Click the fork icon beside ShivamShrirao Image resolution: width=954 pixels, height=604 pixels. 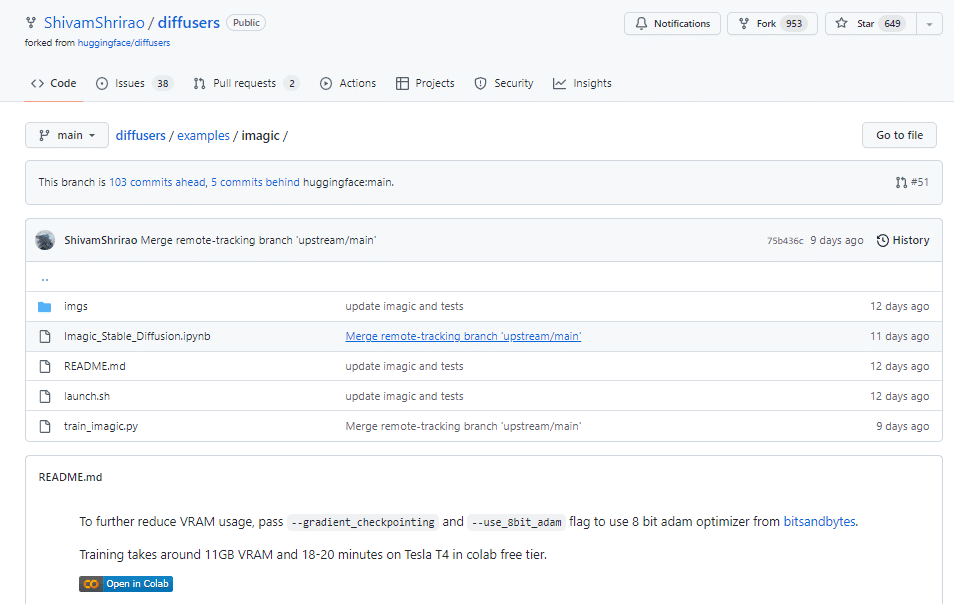click(30, 23)
